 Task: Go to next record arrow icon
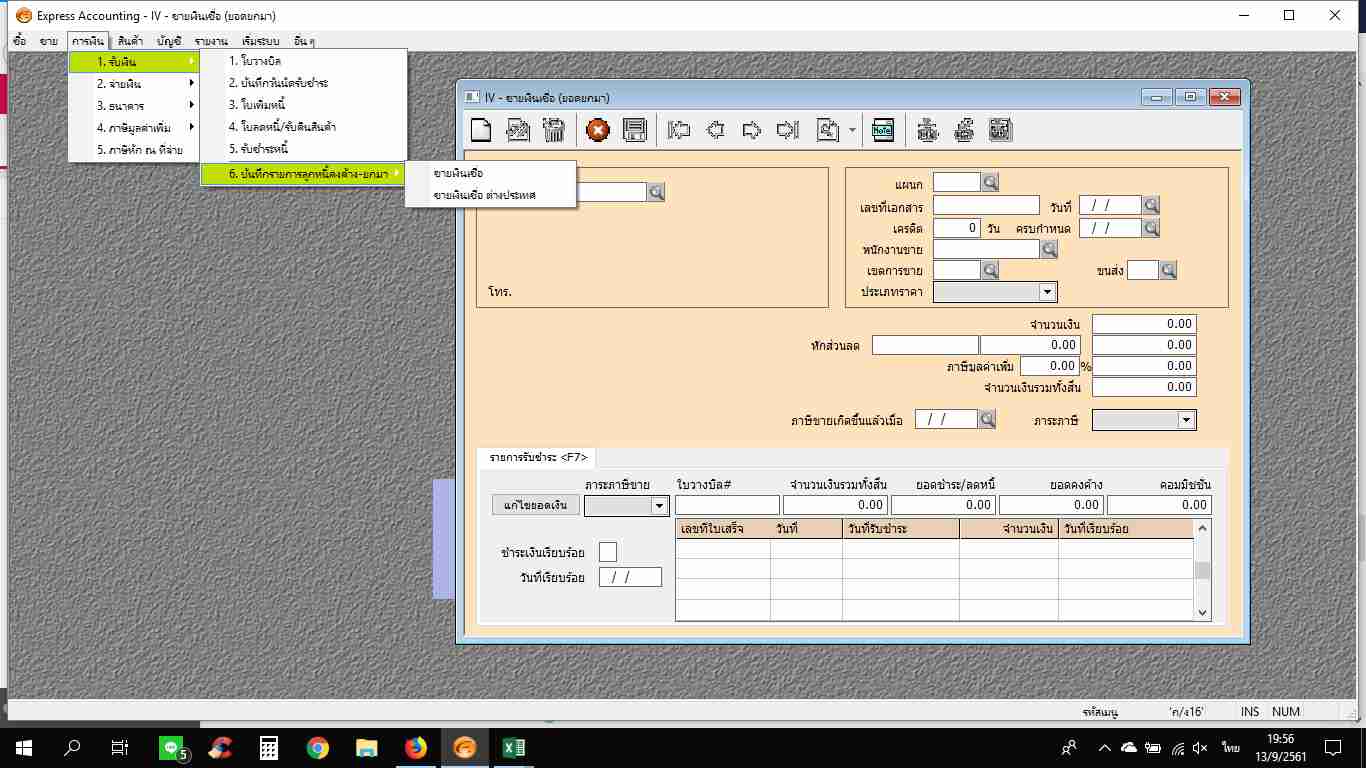(752, 130)
